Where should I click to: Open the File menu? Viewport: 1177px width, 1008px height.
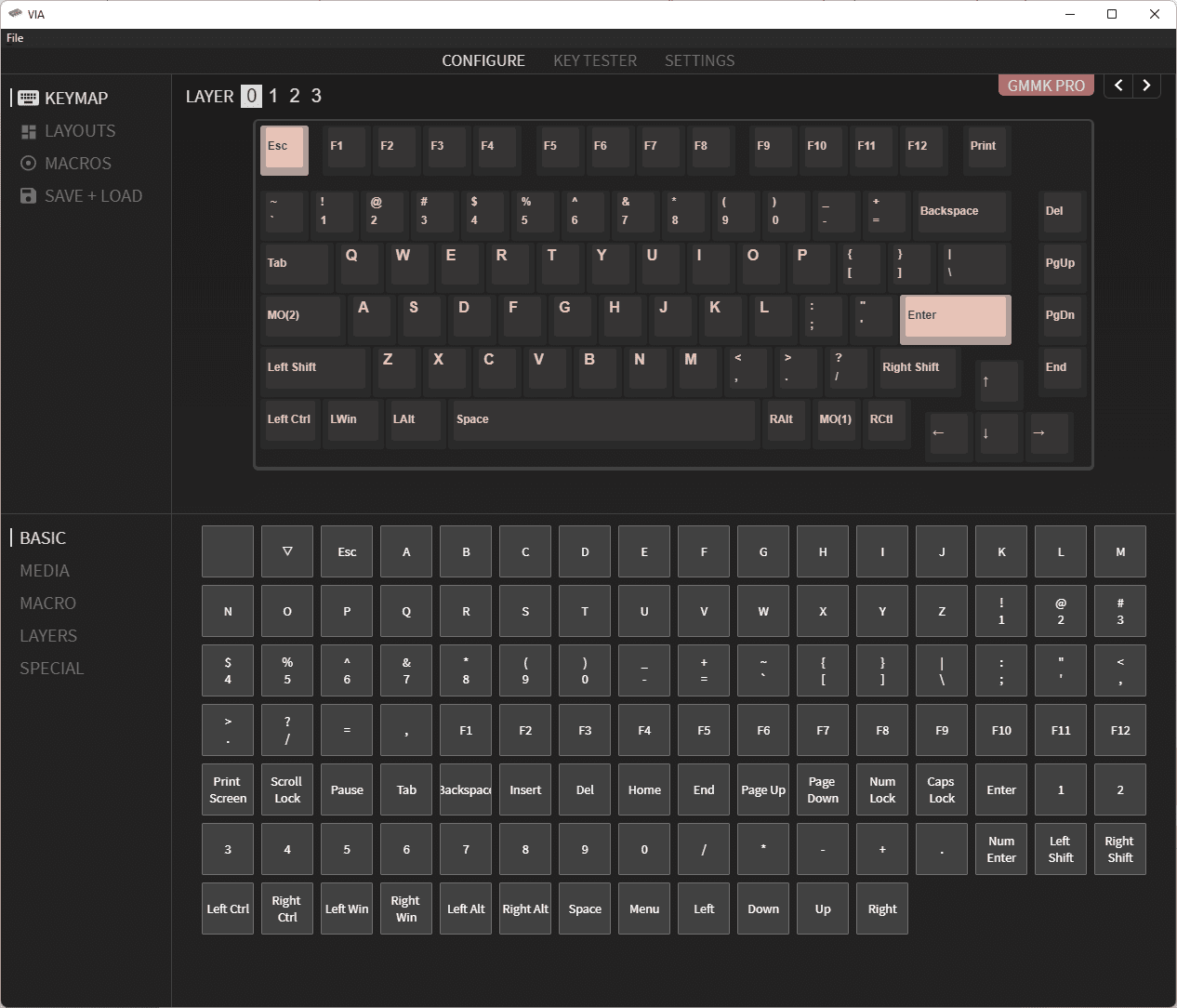tap(15, 38)
